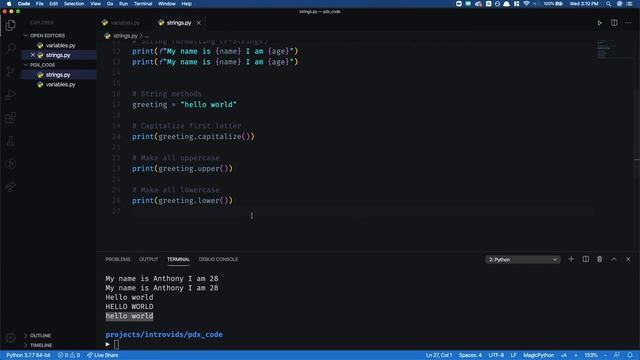The width and height of the screenshot is (640, 360).
Task: Click the print(greeting.capitalize()) code line
Action: click(x=193, y=137)
